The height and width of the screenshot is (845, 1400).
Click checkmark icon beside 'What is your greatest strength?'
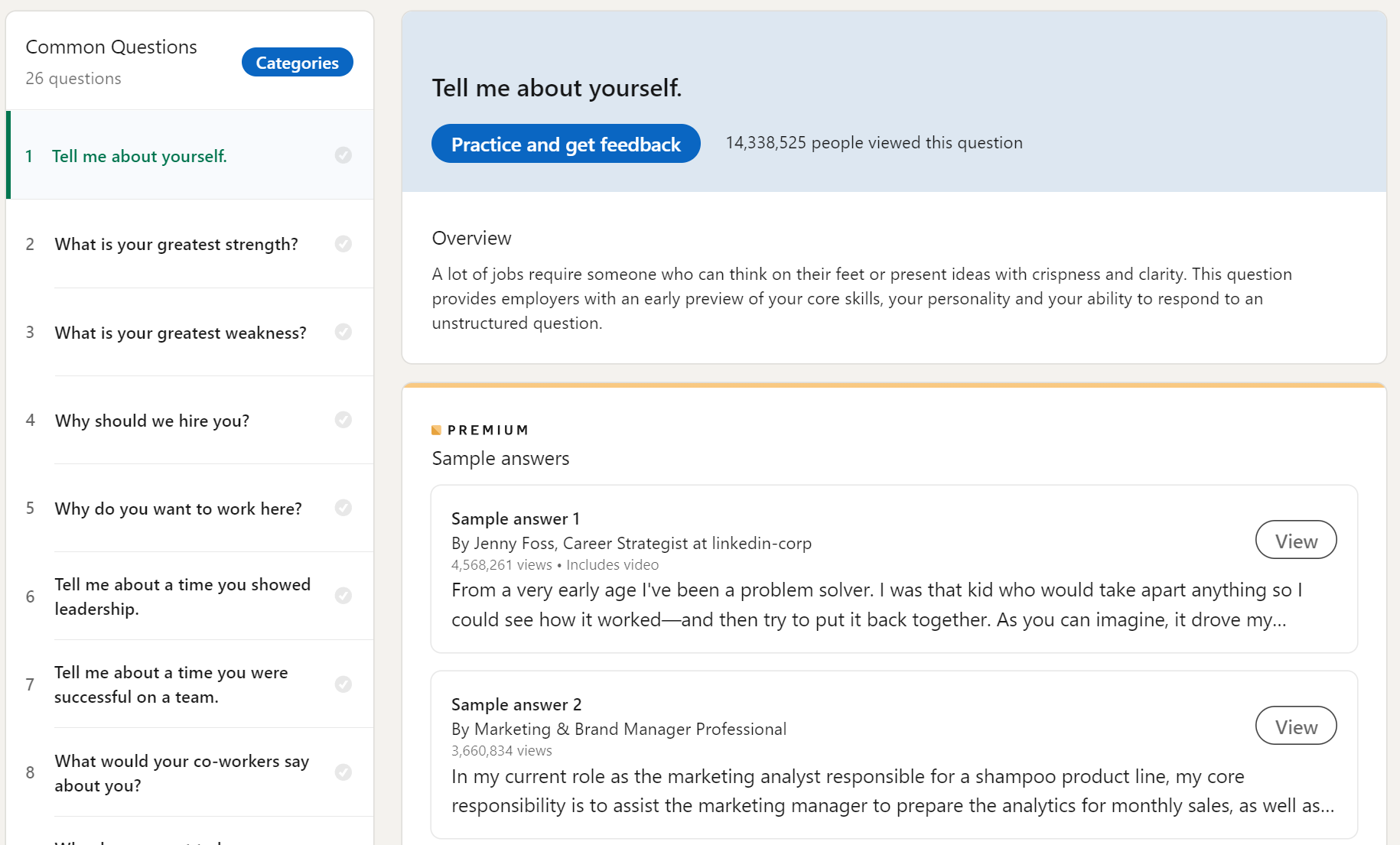pos(343,244)
